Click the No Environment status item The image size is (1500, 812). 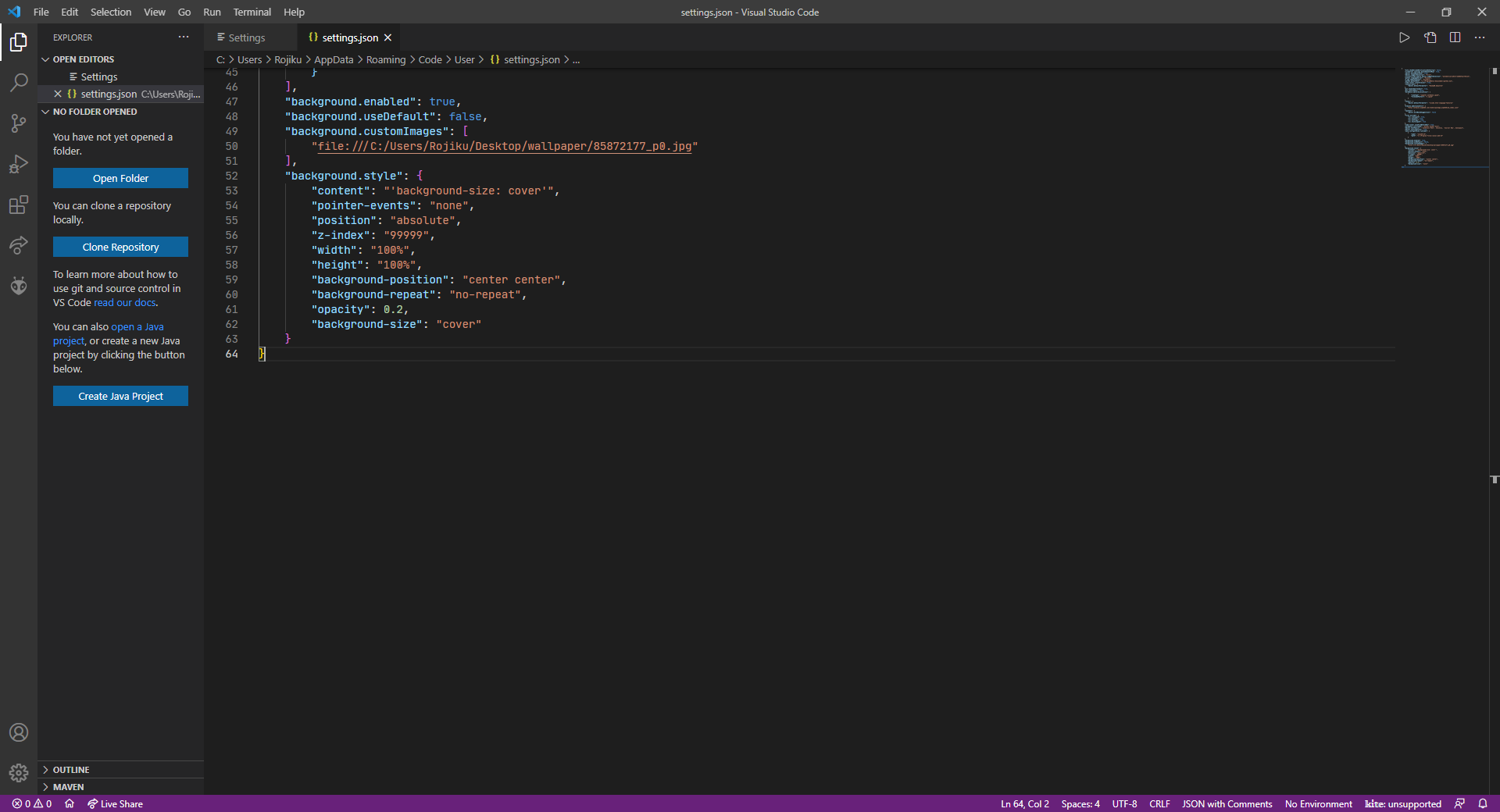click(x=1318, y=803)
